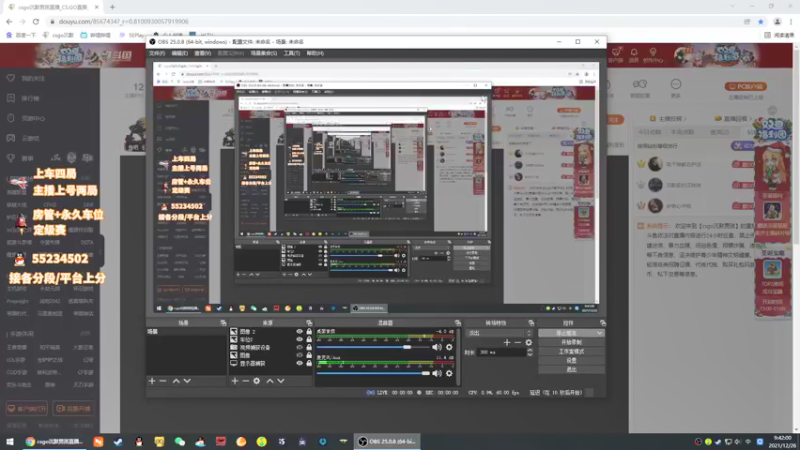
Task: Move the selected source down in sources panel
Action: coord(281,381)
